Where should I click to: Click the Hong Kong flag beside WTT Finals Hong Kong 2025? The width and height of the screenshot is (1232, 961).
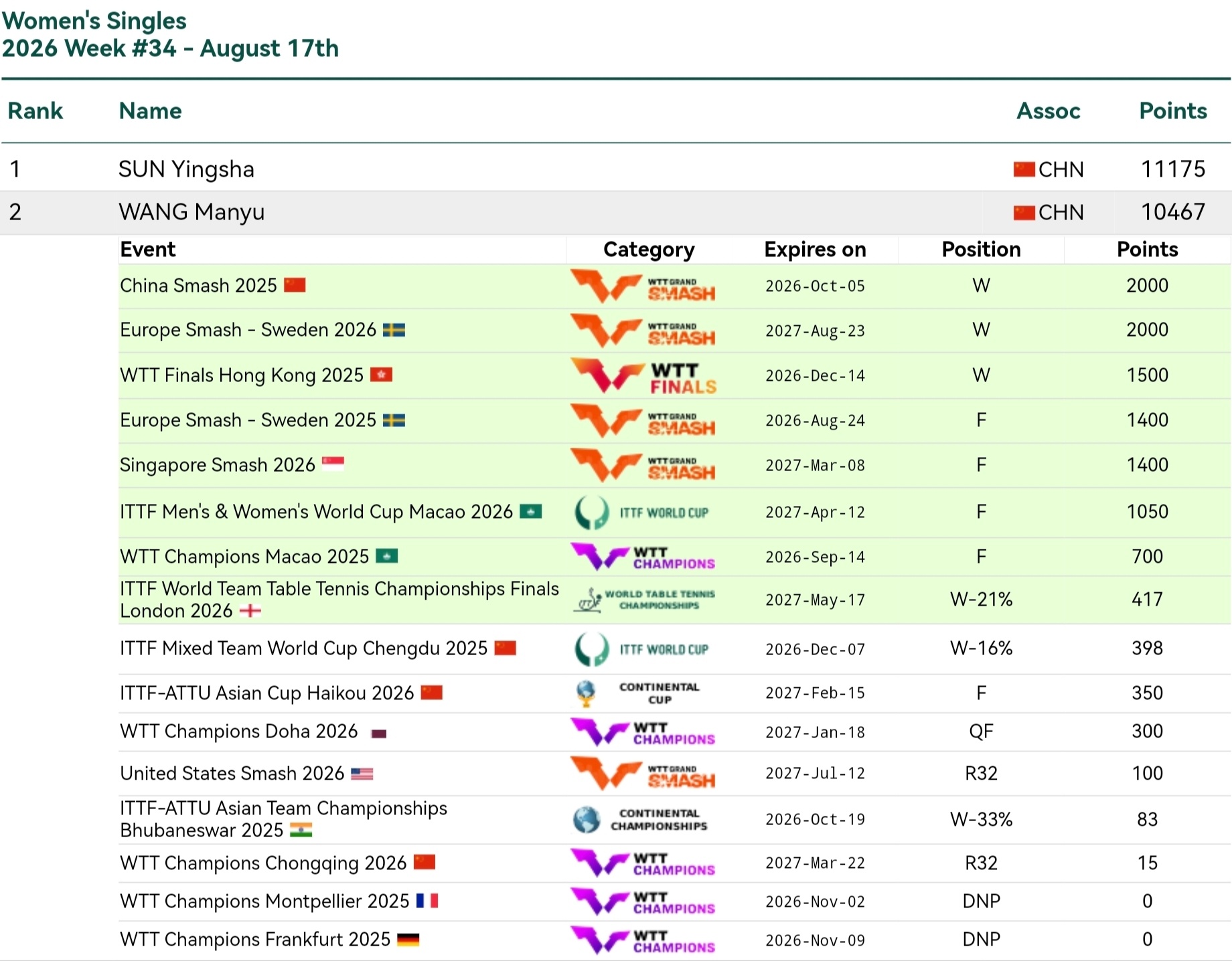pos(381,375)
